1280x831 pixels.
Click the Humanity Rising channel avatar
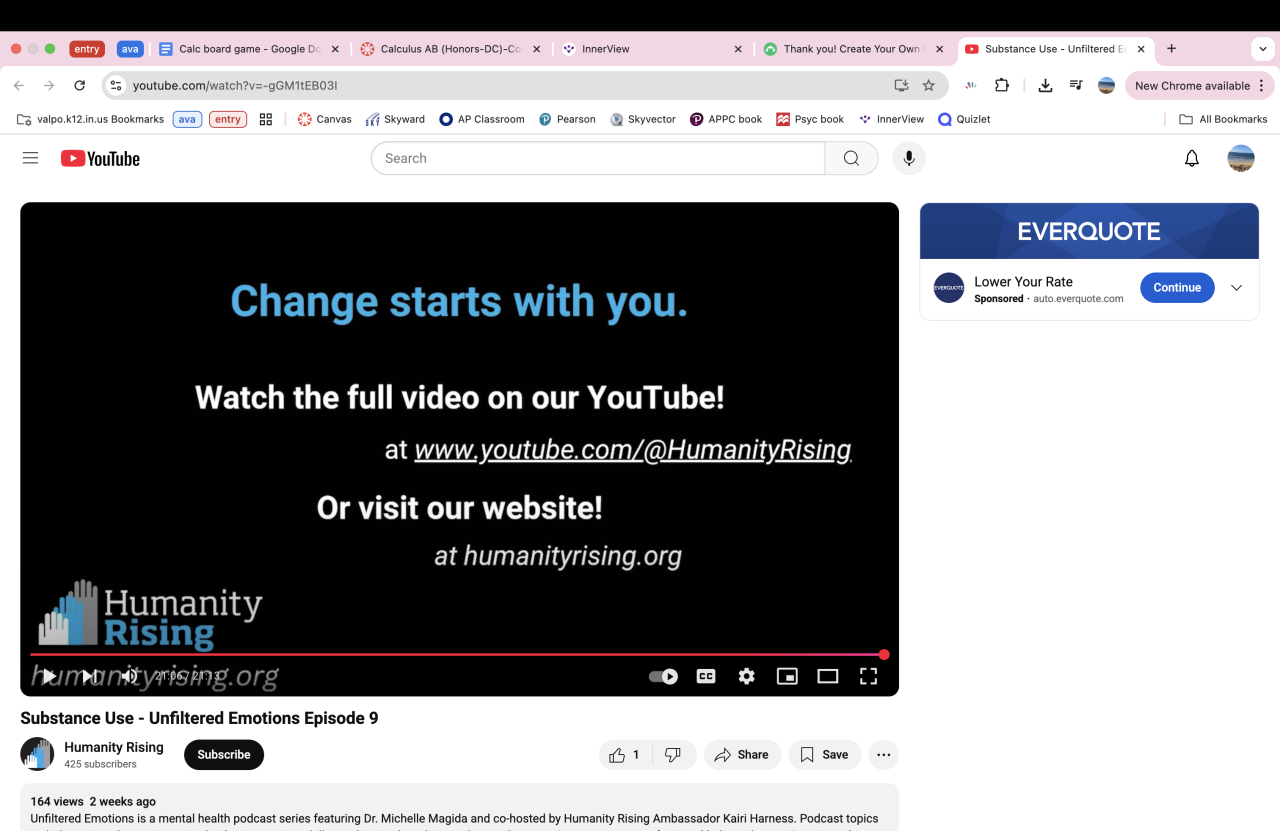37,754
